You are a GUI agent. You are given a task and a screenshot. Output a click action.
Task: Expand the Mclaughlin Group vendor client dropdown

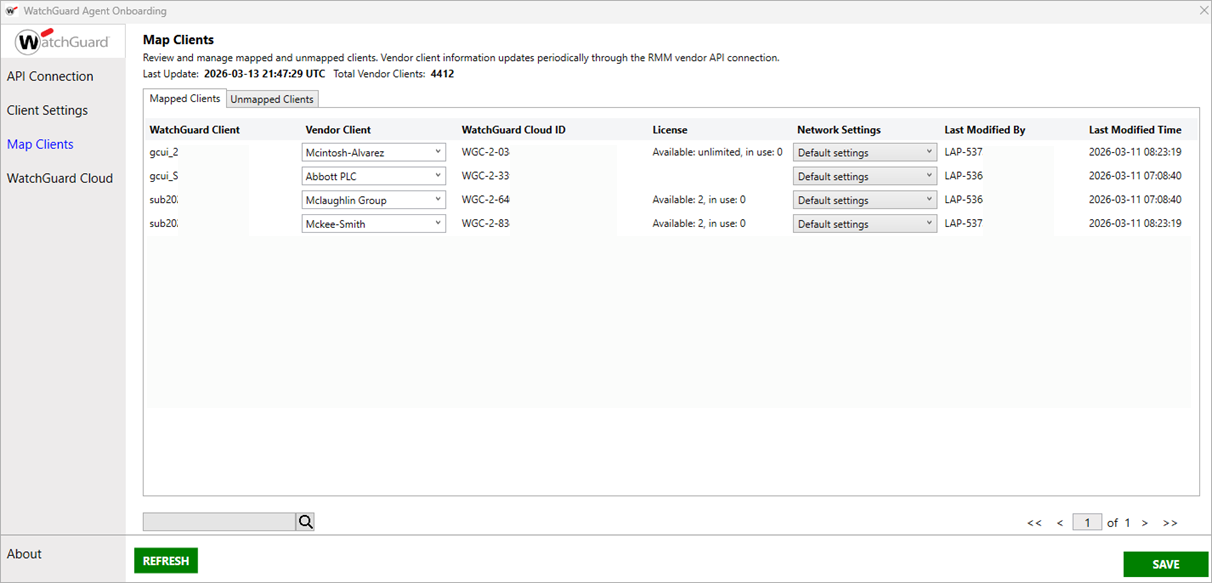click(x=374, y=200)
